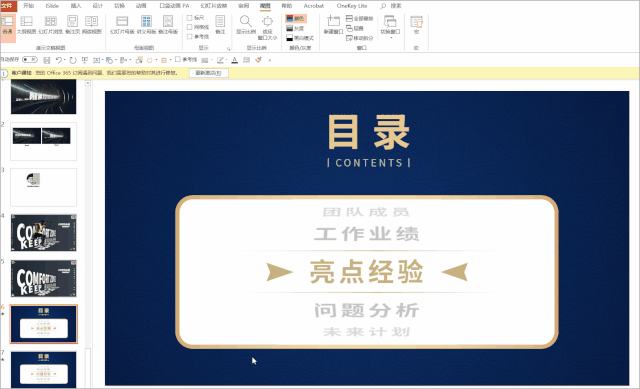640x389 pixels.
Task: Switch to Reading view (阅读视图)
Action: [x=91, y=25]
